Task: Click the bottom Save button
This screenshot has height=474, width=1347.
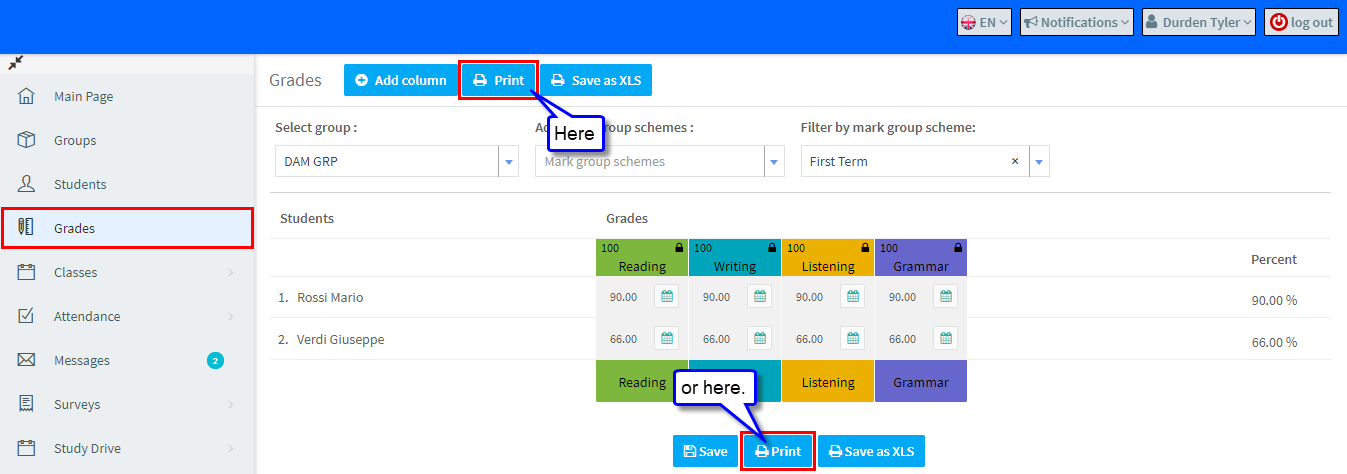Action: tap(705, 452)
